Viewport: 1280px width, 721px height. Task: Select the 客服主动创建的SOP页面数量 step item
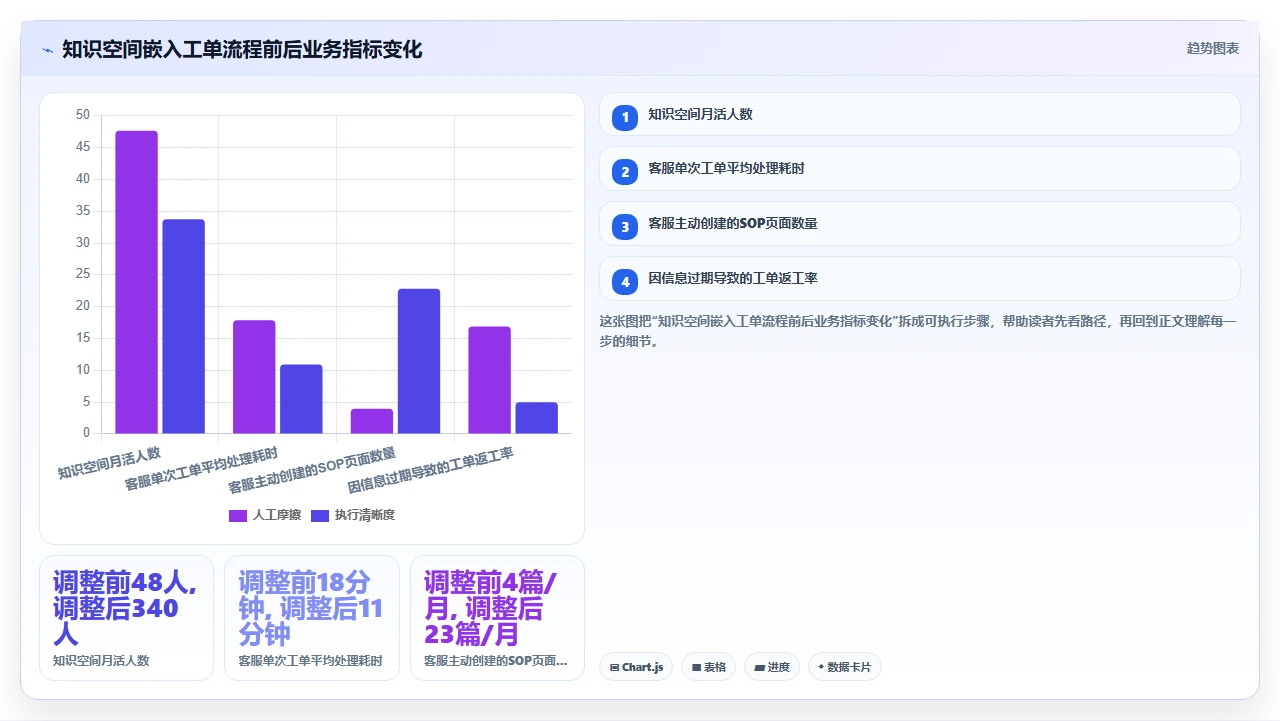pyautogui.click(x=919, y=224)
